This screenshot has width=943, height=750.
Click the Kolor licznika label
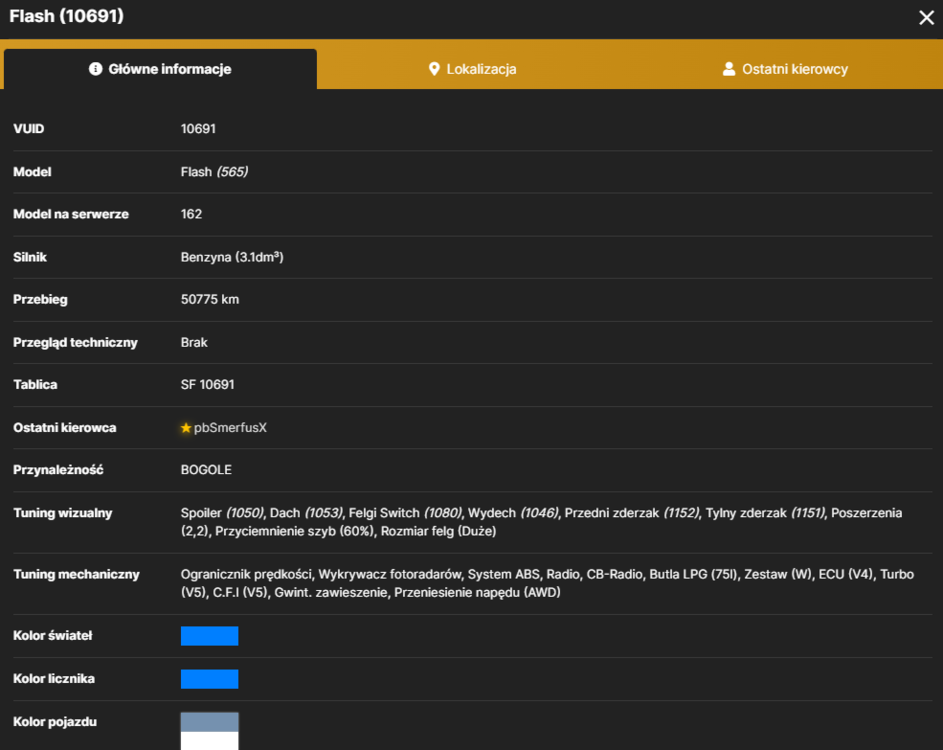(x=54, y=679)
